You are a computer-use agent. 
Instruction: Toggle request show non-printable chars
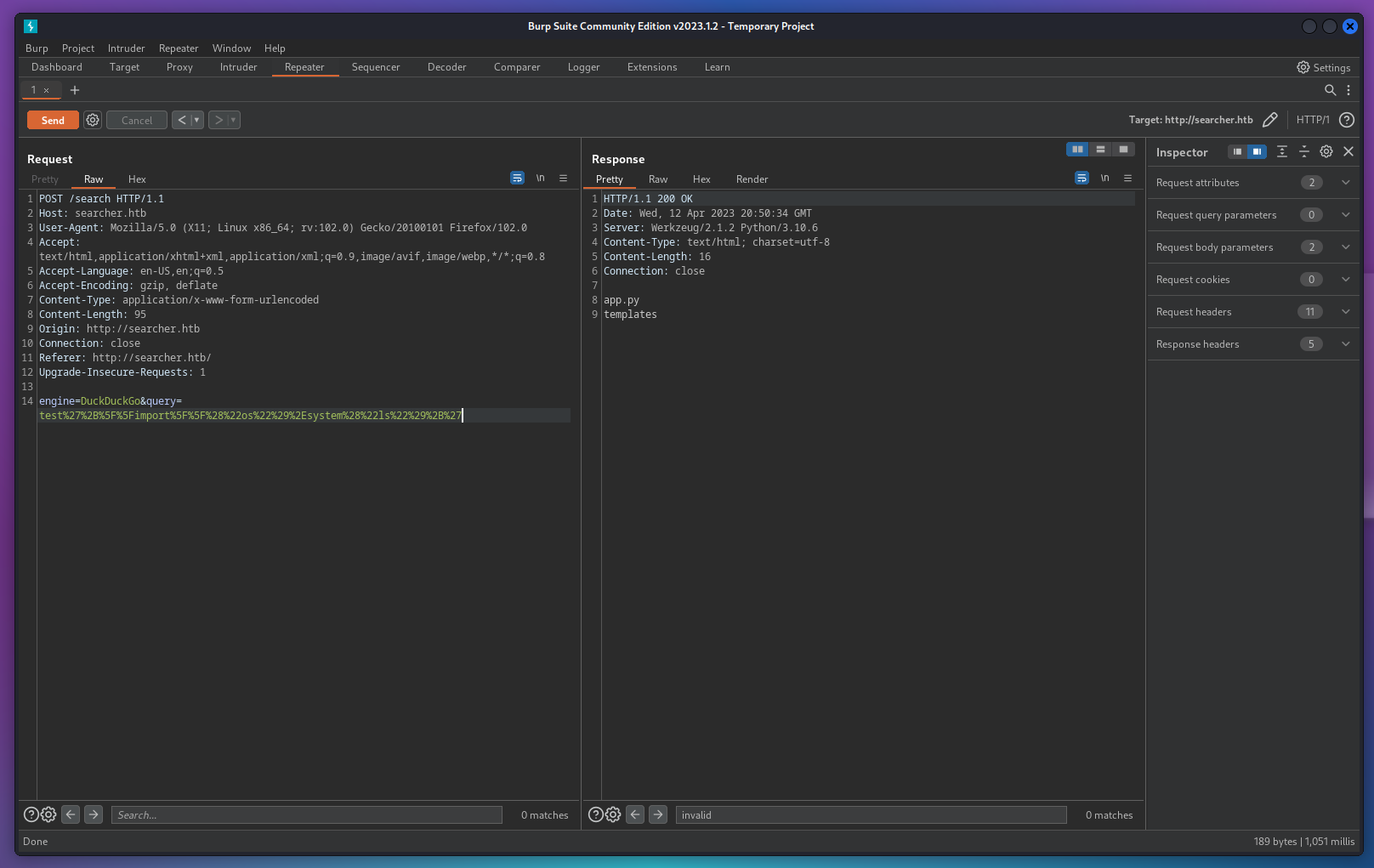coord(540,179)
